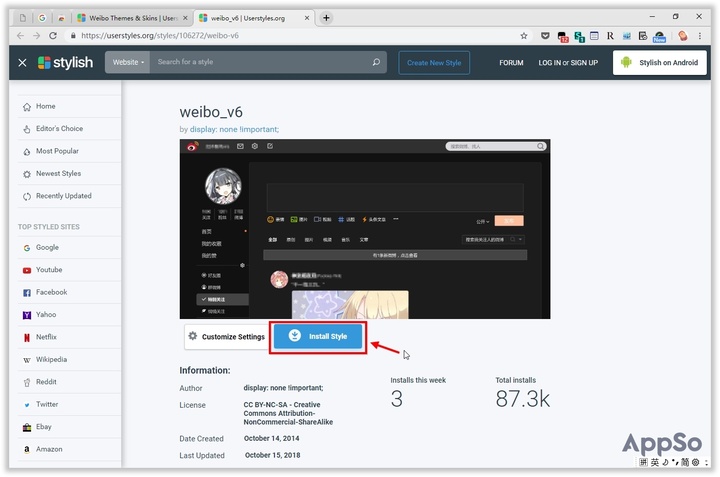Click the R extension icon in toolbar
This screenshot has height=477, width=720.
(x=610, y=36)
